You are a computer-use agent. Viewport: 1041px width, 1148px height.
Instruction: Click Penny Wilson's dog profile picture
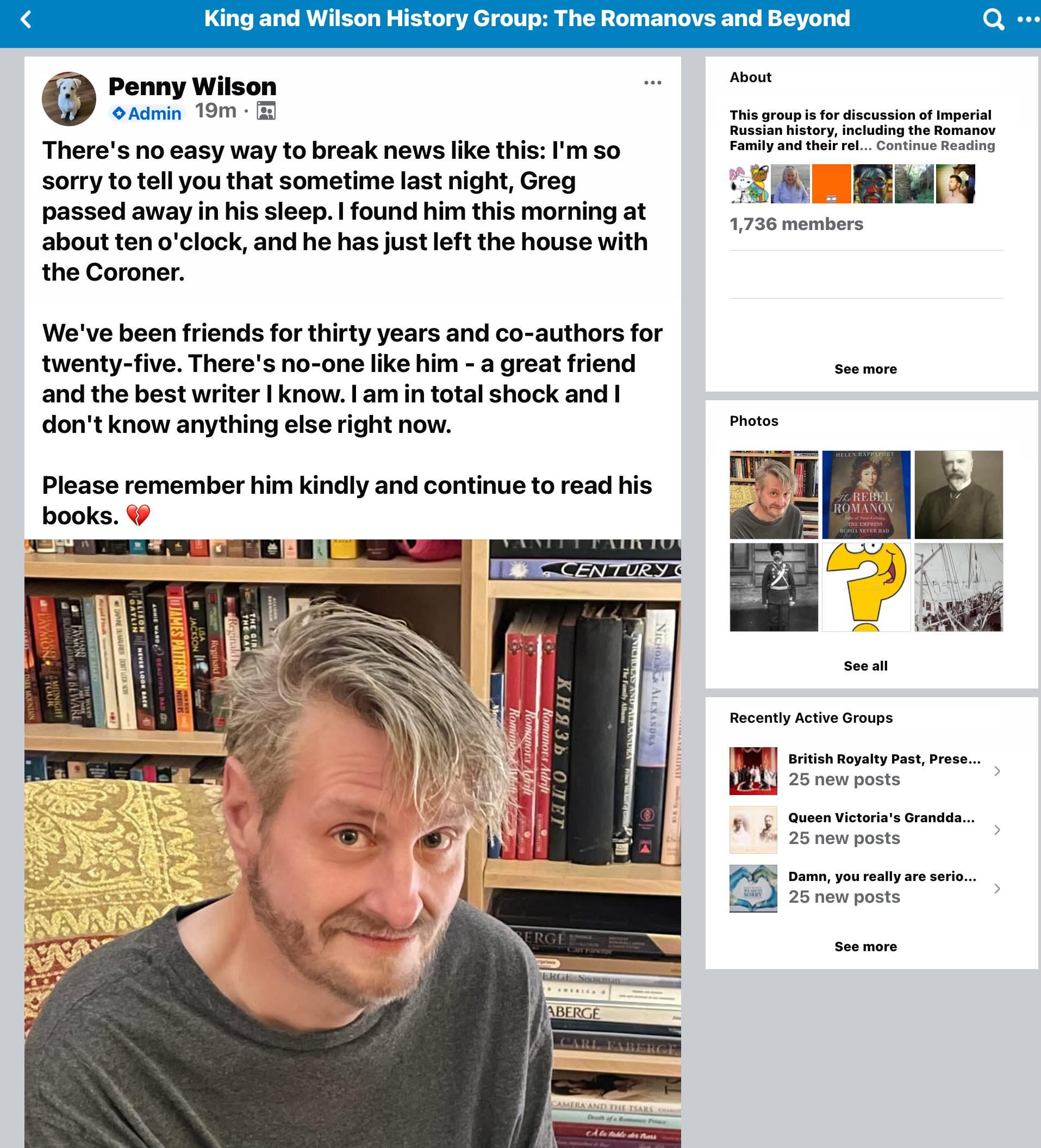pos(69,98)
